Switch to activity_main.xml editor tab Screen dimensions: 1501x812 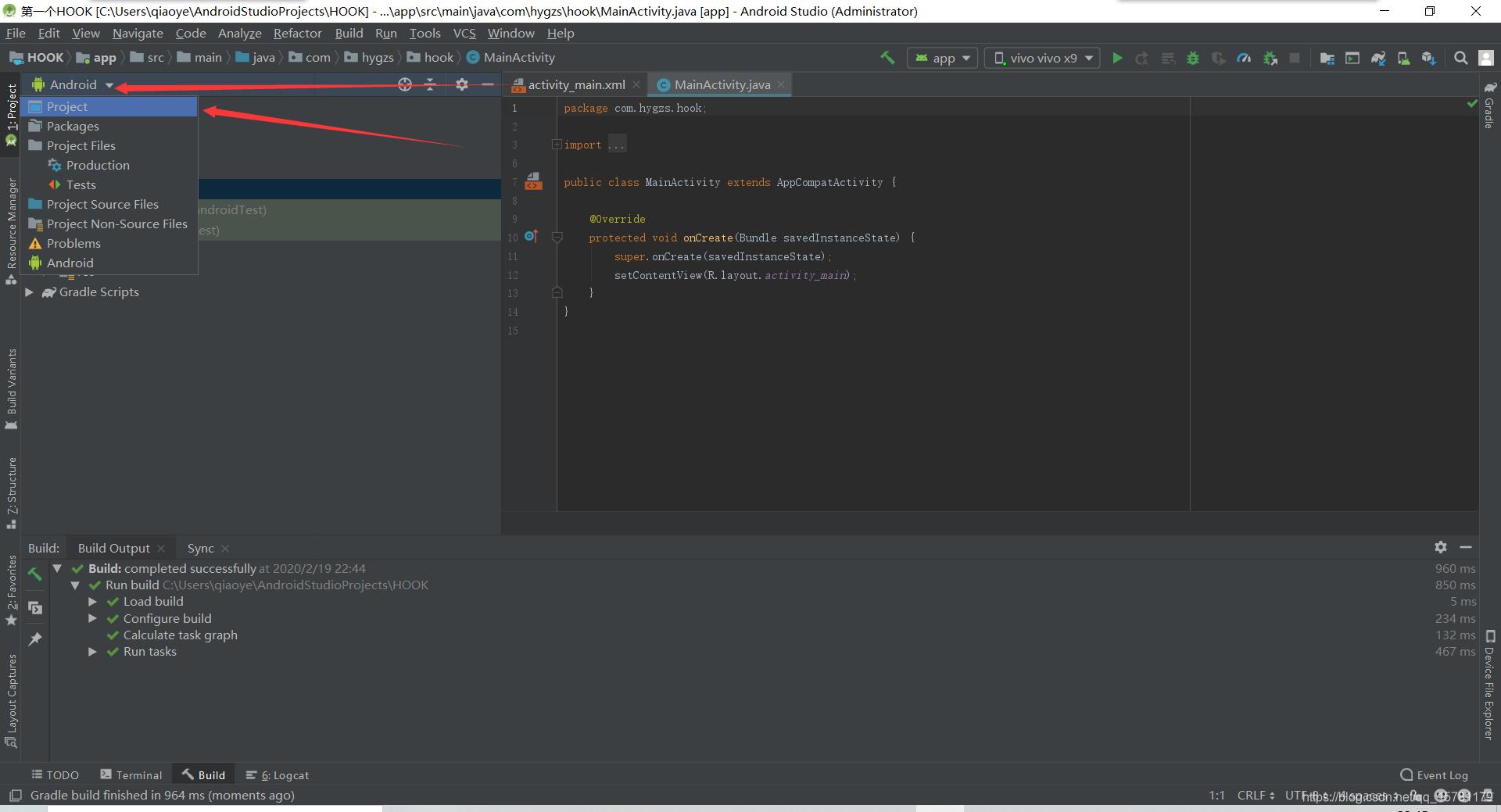(x=576, y=84)
